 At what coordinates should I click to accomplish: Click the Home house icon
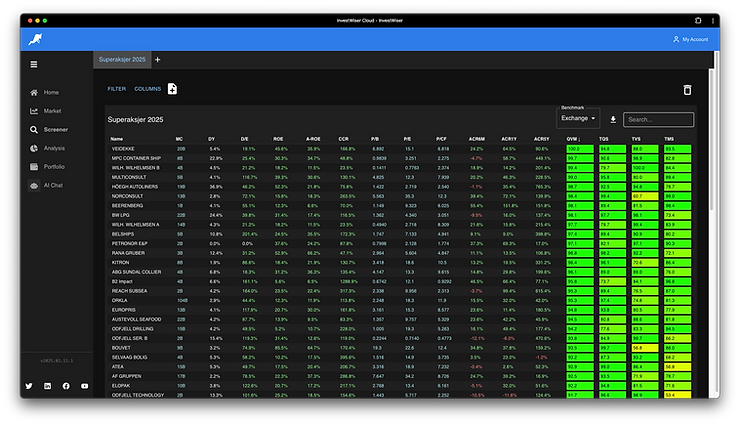34,92
